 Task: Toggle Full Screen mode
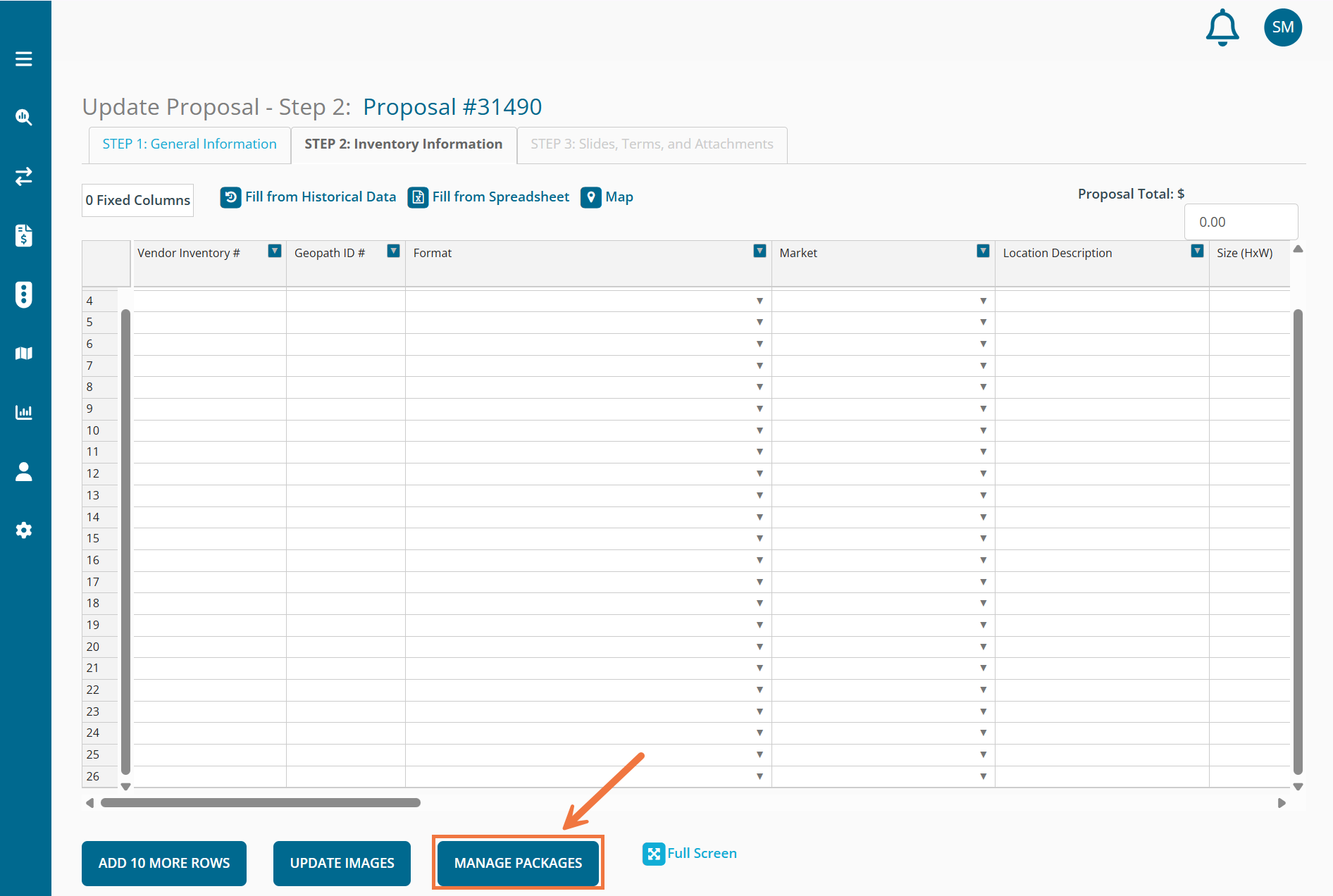(x=690, y=854)
